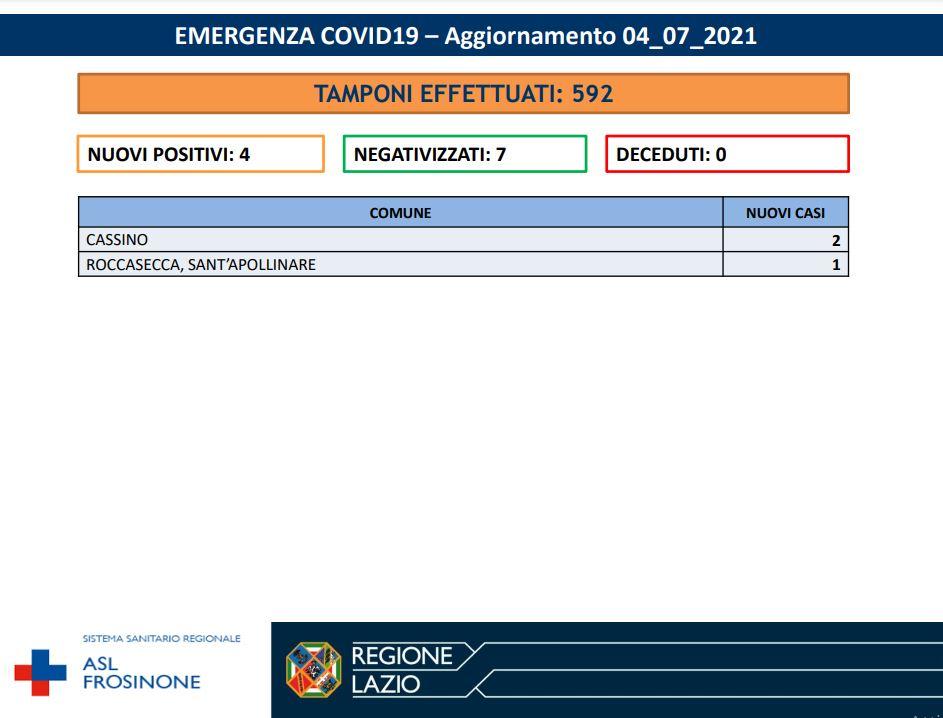This screenshot has height=718, width=943.
Task: Click the ASL FROSINONE text label
Action: pyautogui.click(x=141, y=673)
